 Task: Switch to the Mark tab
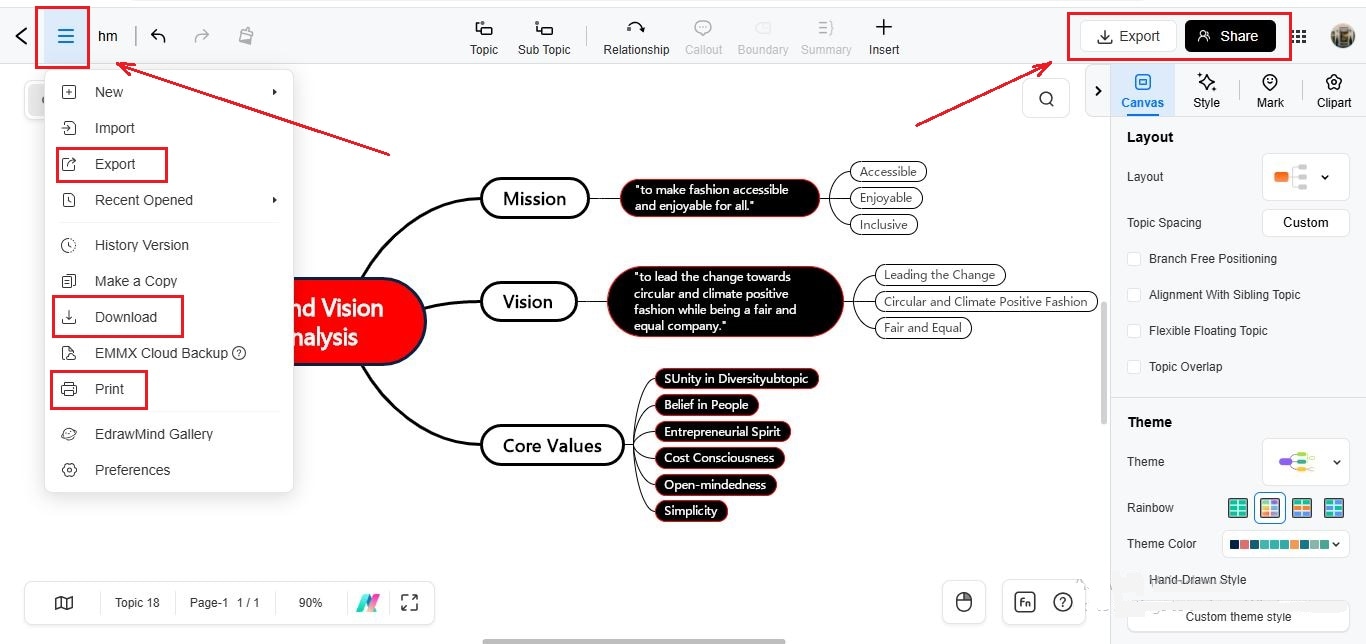(1270, 90)
